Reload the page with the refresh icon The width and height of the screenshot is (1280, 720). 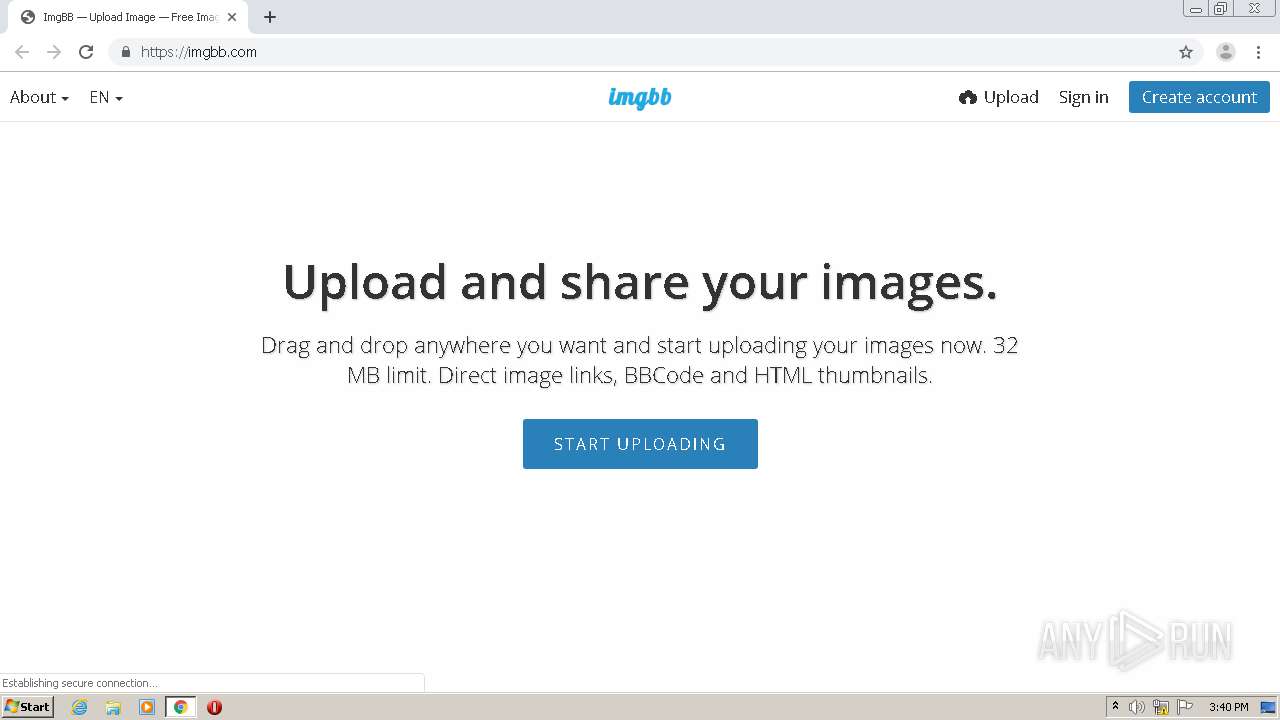(x=86, y=52)
